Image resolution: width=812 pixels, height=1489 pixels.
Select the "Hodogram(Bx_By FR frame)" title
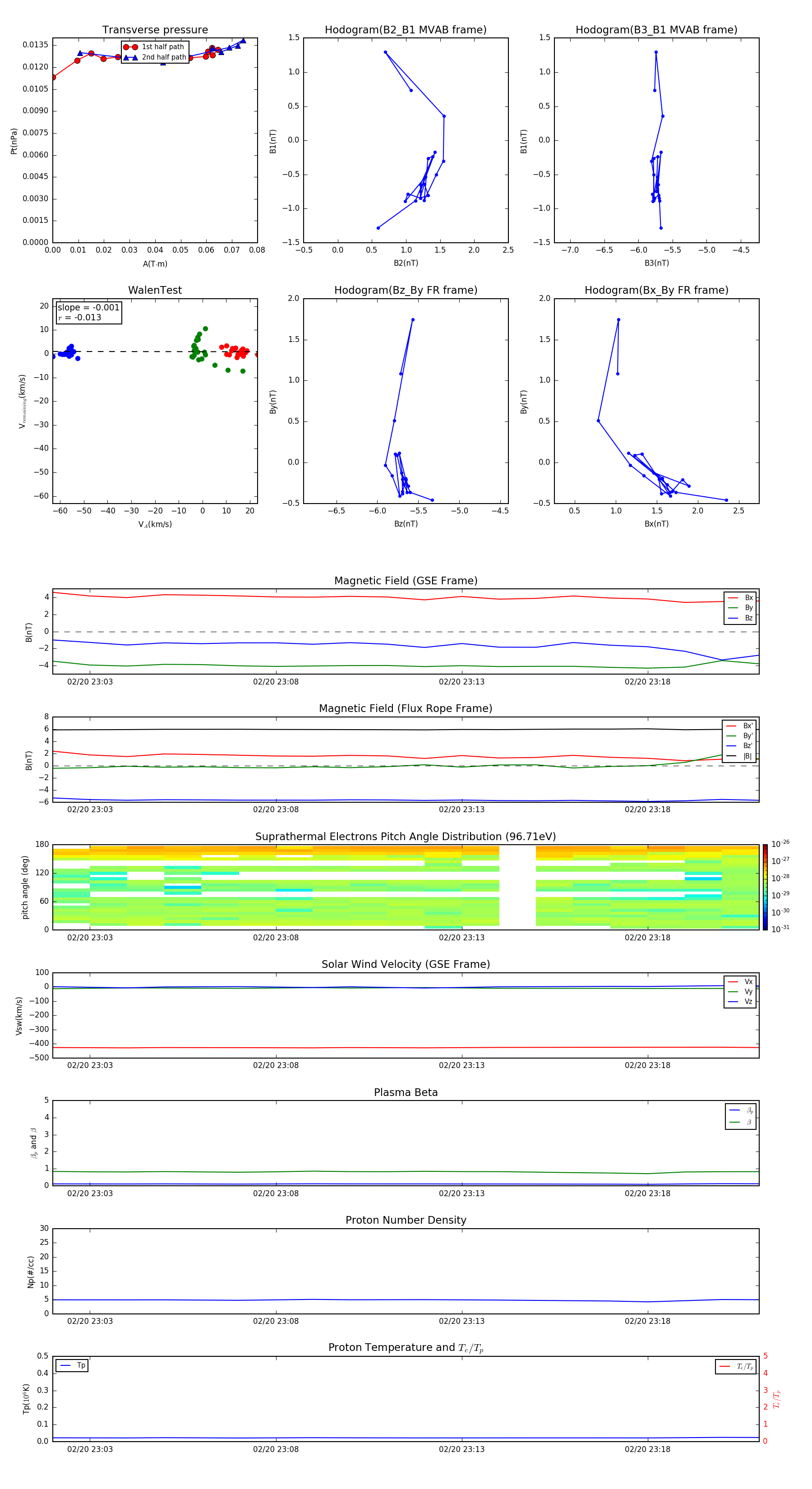656,290
